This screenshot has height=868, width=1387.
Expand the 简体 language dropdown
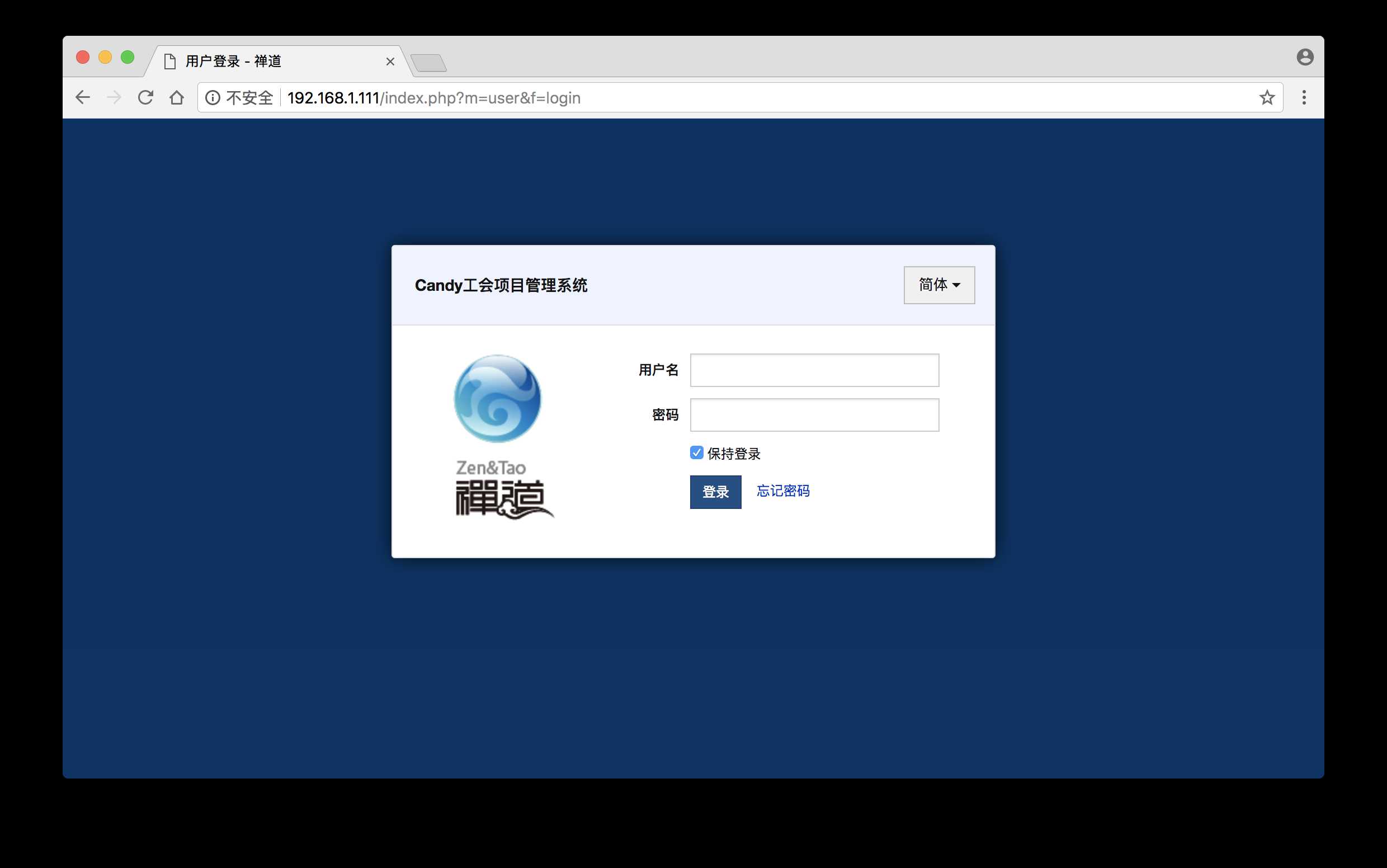(x=939, y=285)
